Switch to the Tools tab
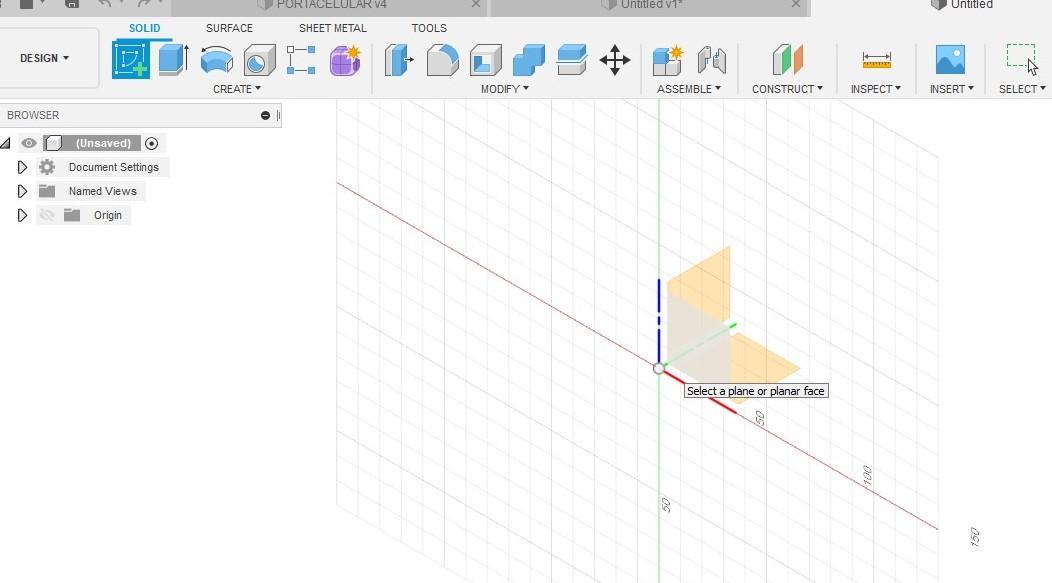Screen dimensions: 1052x583 coord(429,28)
